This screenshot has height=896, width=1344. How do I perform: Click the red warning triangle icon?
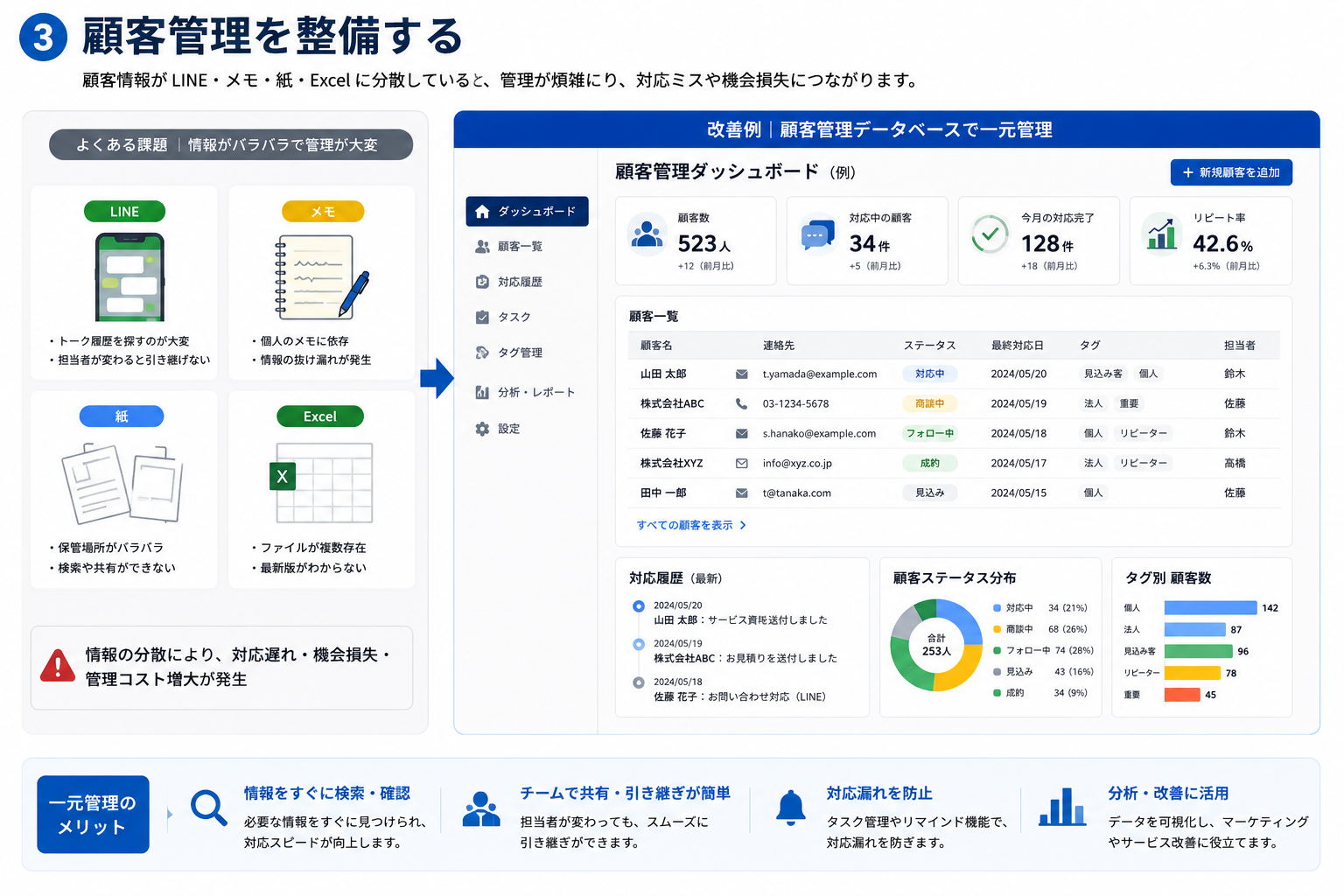(x=58, y=667)
